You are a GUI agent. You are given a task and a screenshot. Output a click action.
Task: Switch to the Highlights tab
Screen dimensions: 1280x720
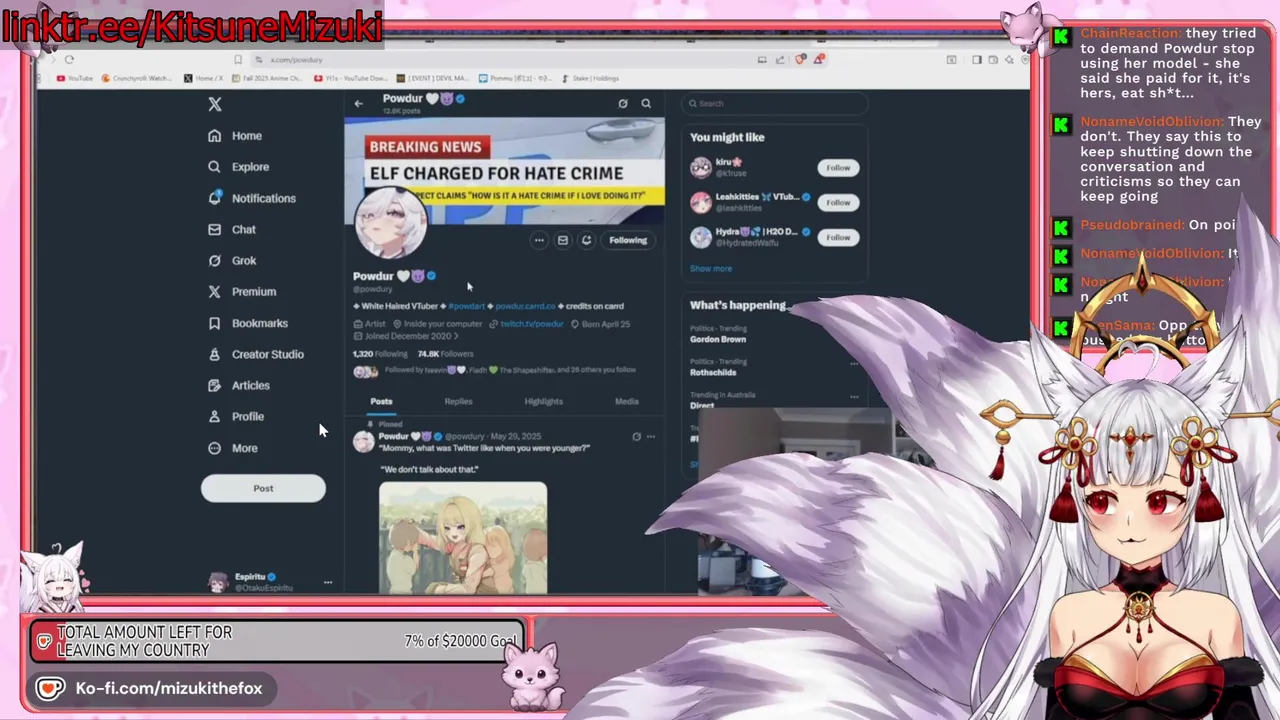[x=544, y=401]
